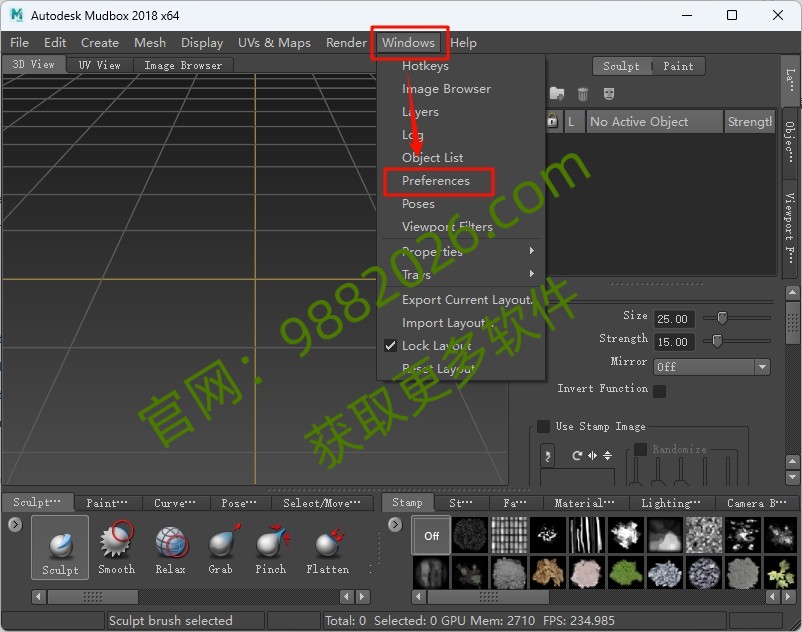The image size is (802, 632).
Task: Click the Strength value field
Action: [674, 342]
